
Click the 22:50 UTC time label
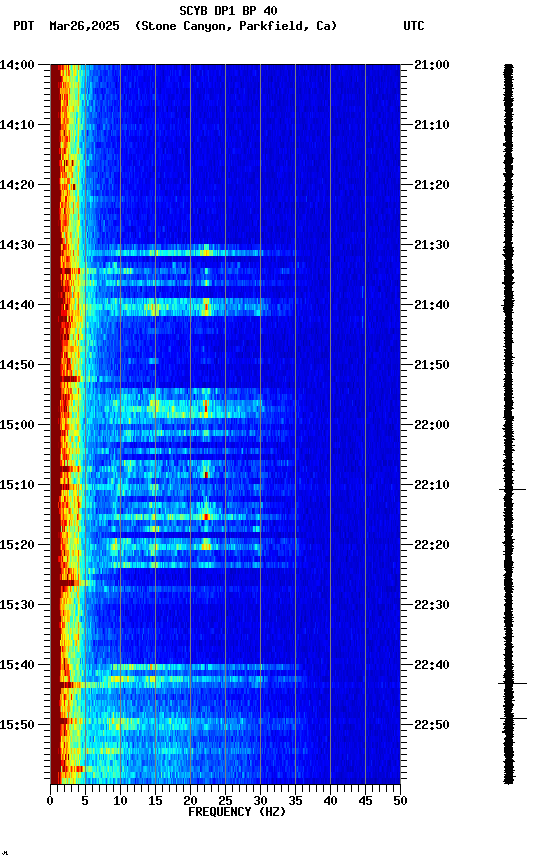tap(432, 725)
